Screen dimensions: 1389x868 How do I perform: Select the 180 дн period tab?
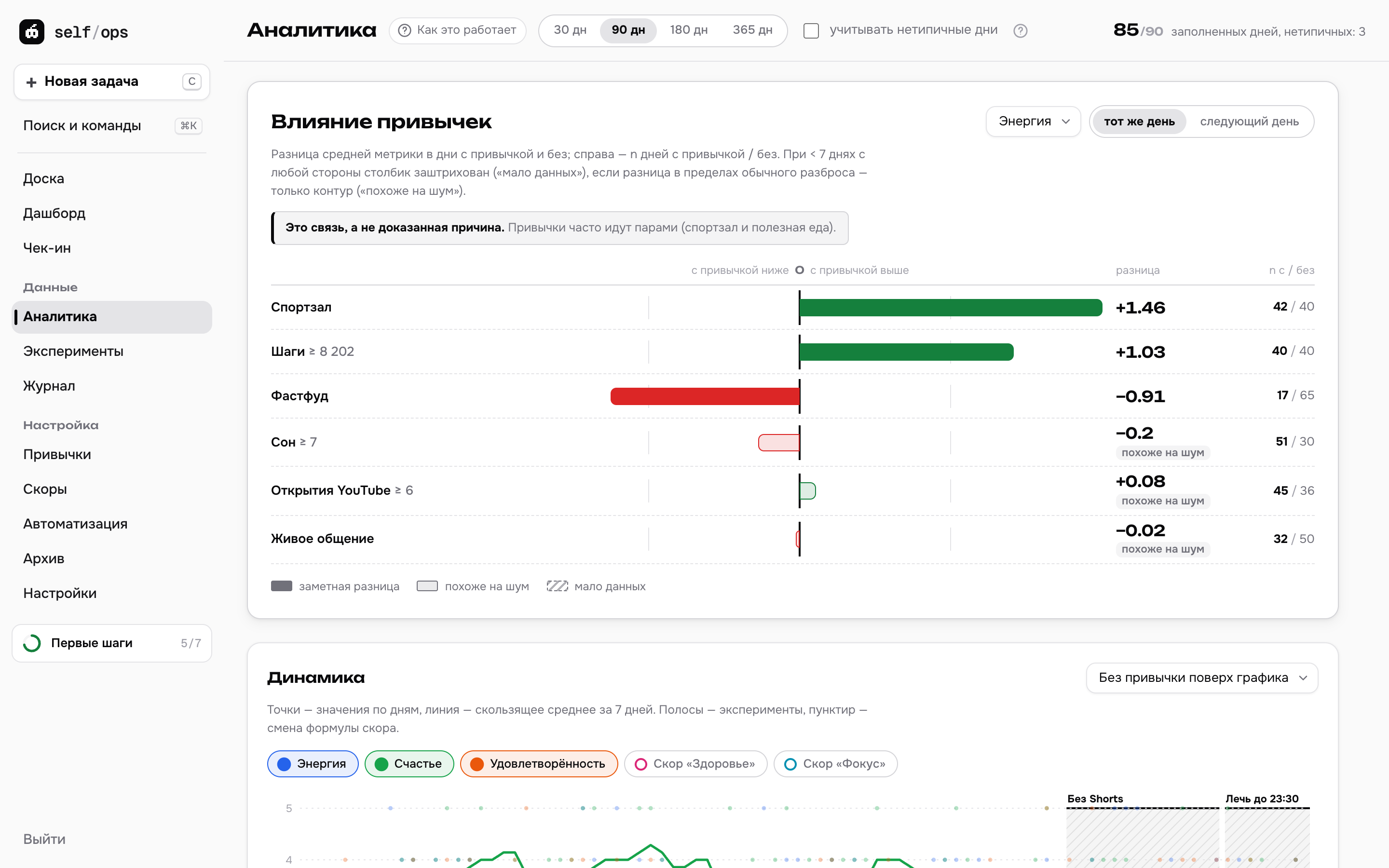(688, 30)
